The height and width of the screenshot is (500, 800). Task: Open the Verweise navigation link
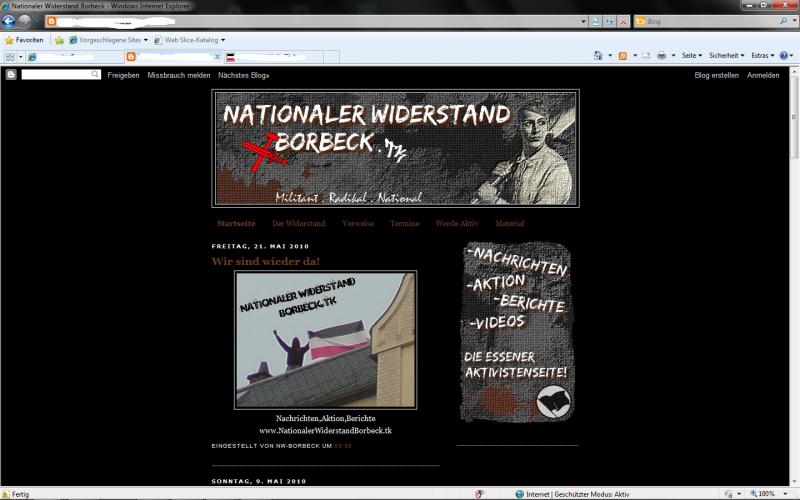point(358,223)
